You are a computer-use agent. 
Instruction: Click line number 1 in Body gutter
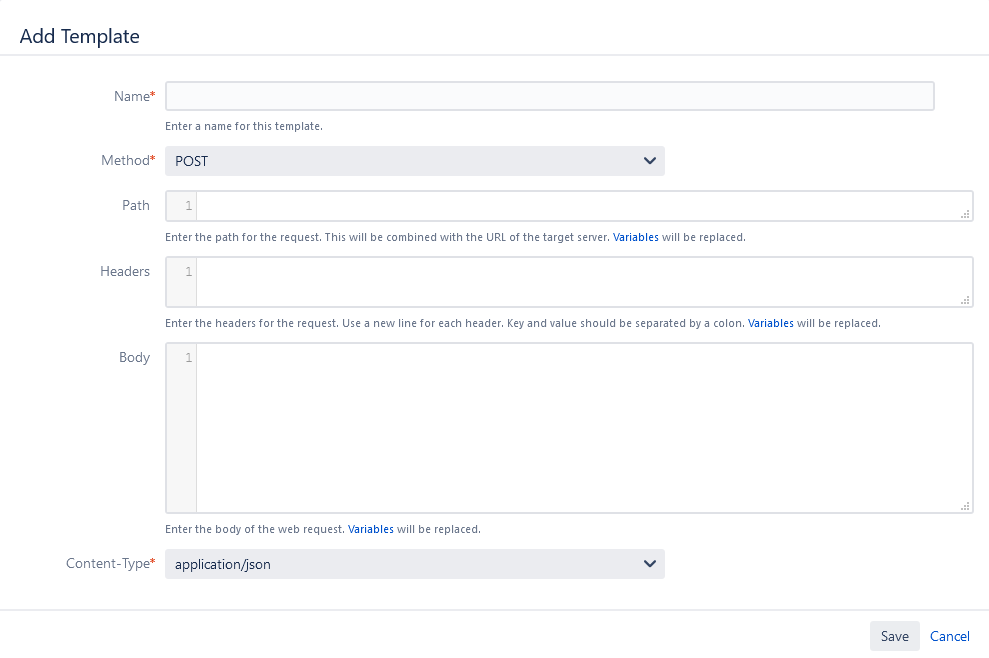click(x=188, y=357)
